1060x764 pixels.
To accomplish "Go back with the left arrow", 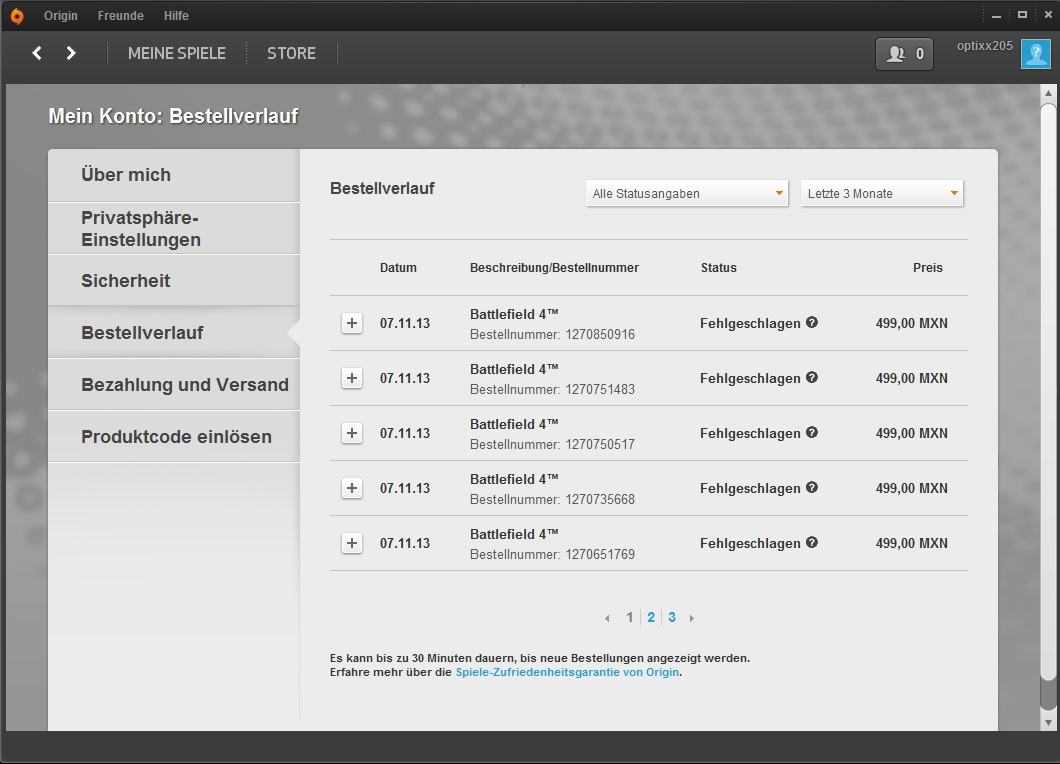I will click(x=37, y=53).
